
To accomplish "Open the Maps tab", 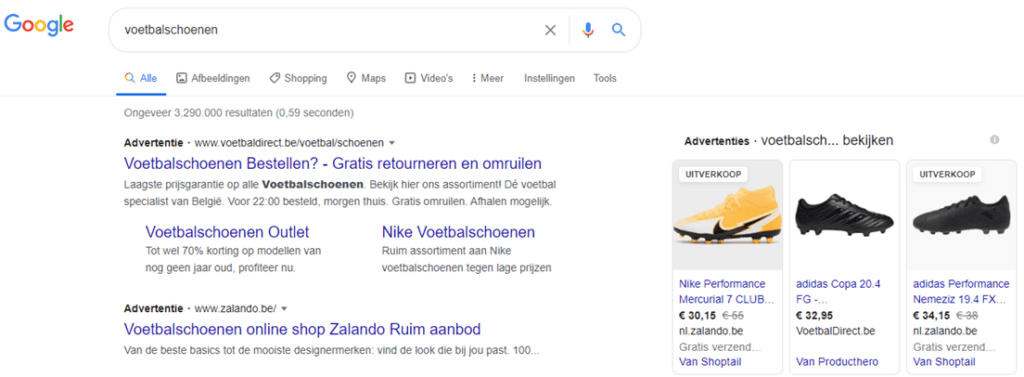I will 366,78.
